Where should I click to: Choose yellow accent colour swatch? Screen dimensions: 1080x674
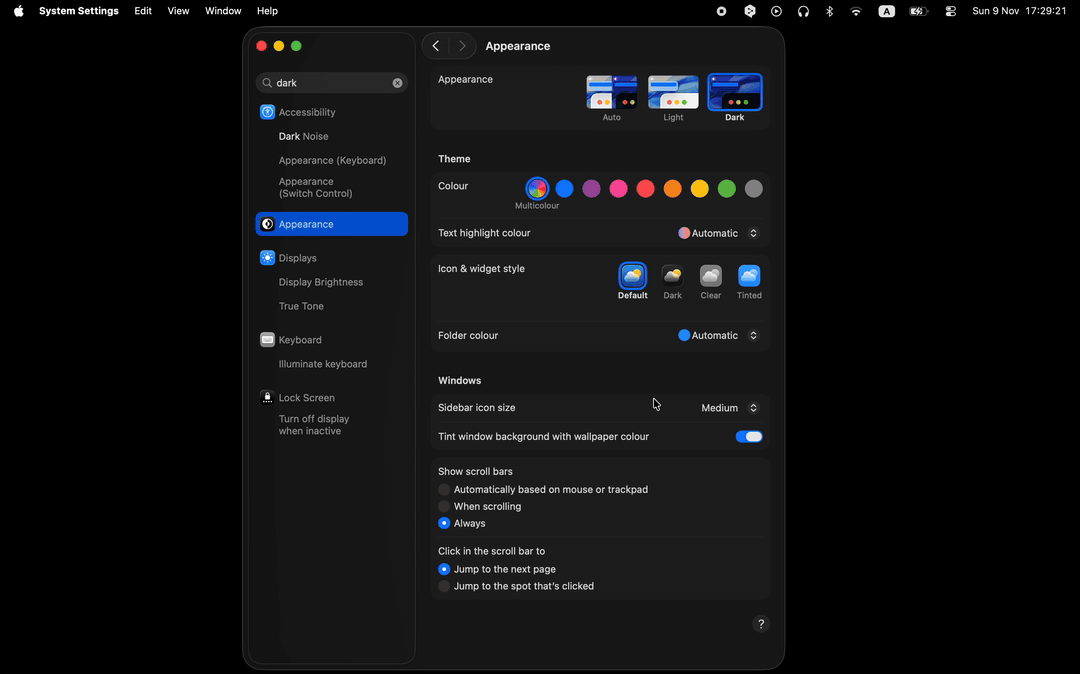click(700, 189)
